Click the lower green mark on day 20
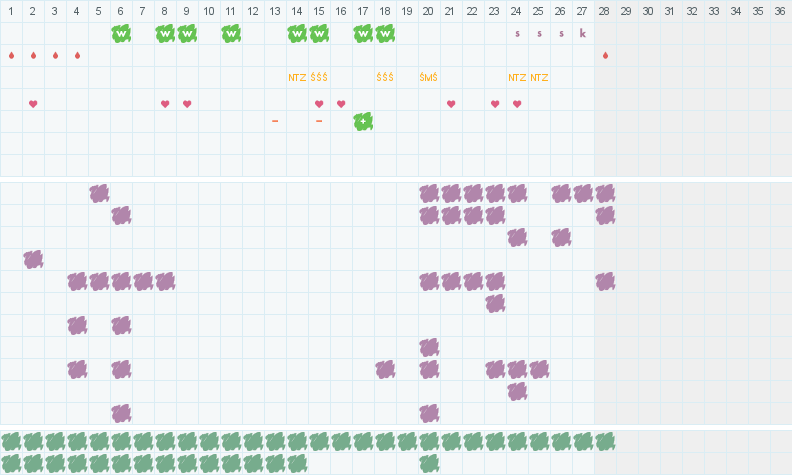 click(429, 463)
